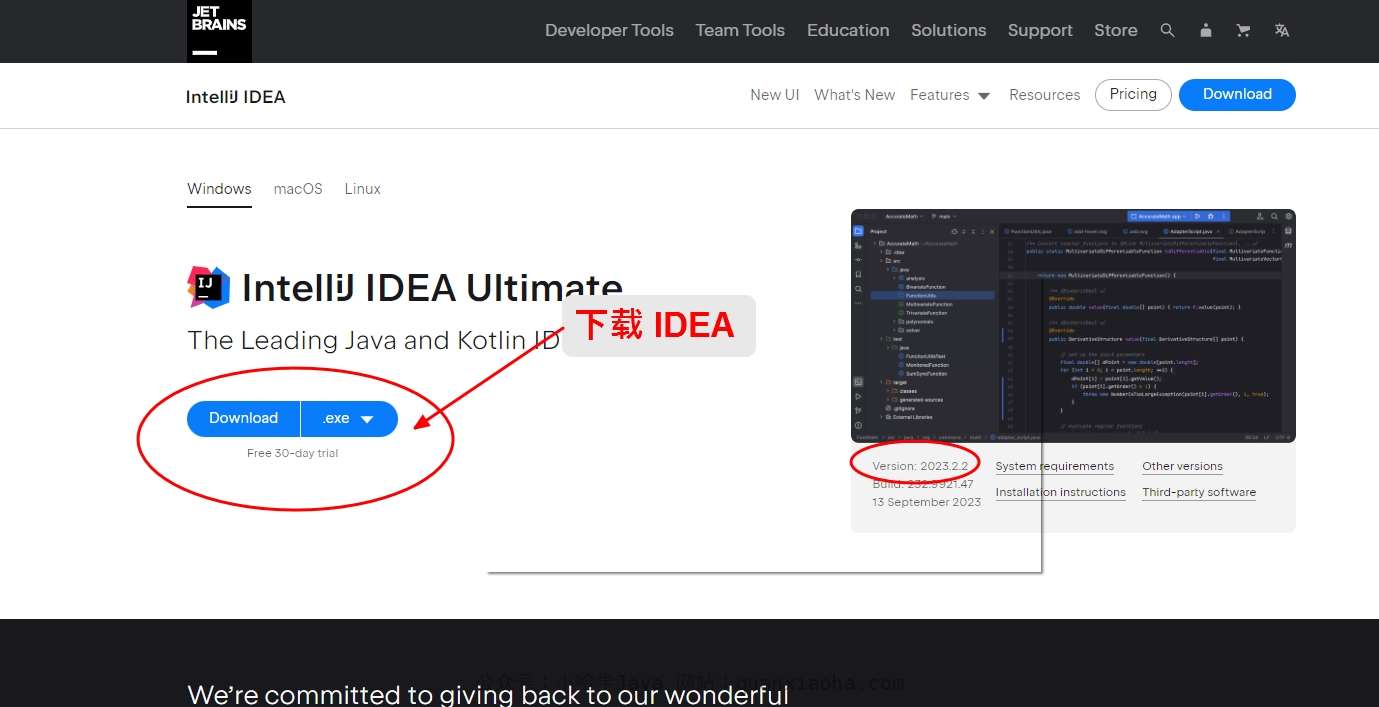Screen dimensions: 1379x707
Task: Open Developer Tools menu
Action: click(x=609, y=31)
